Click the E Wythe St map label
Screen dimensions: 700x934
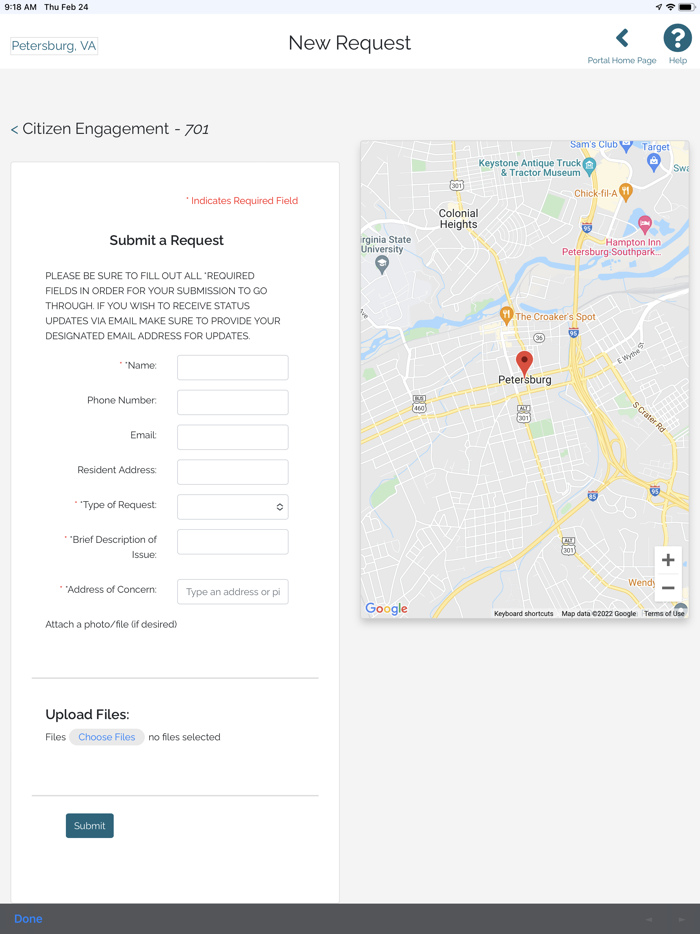coord(630,353)
